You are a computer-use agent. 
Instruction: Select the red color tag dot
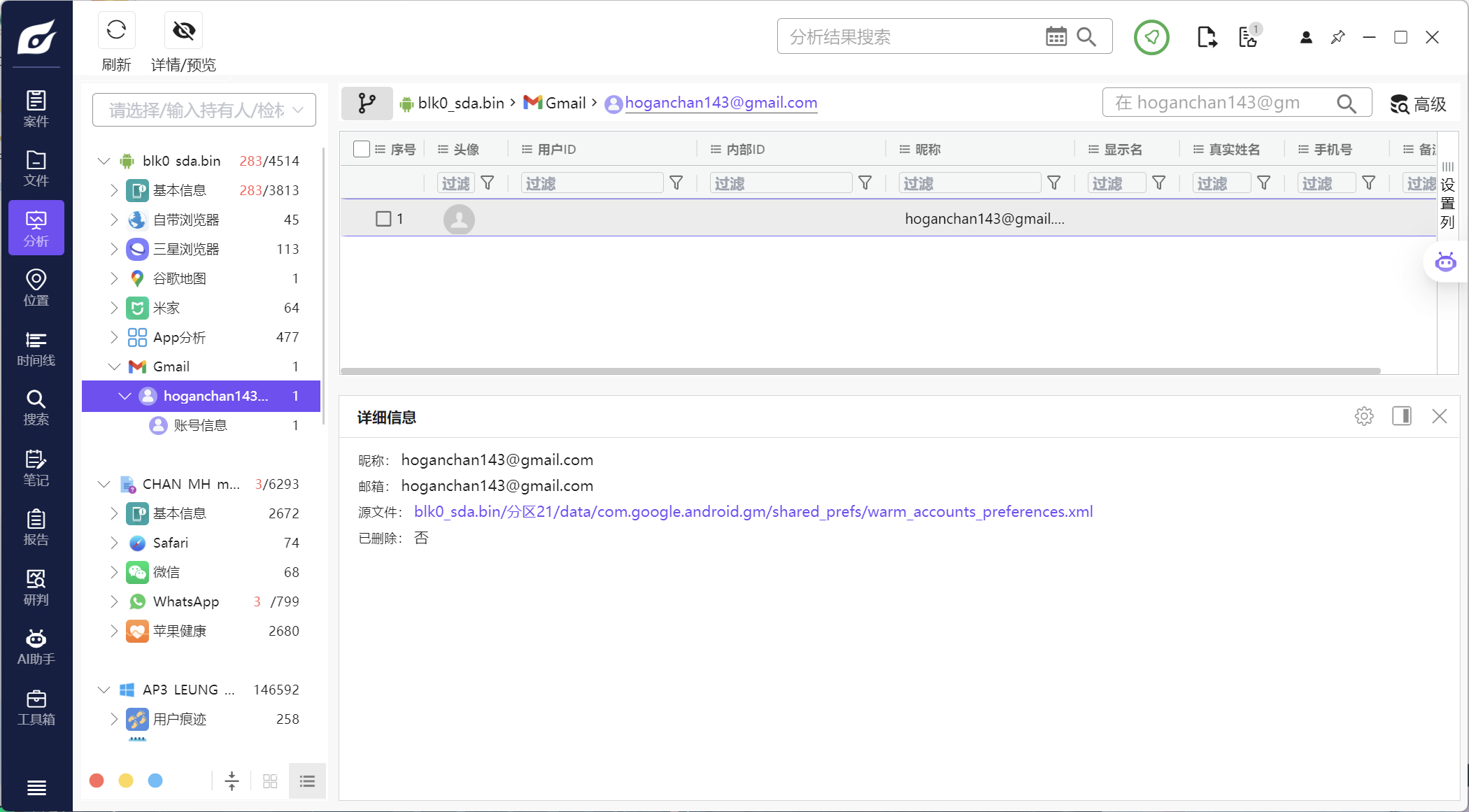97,781
